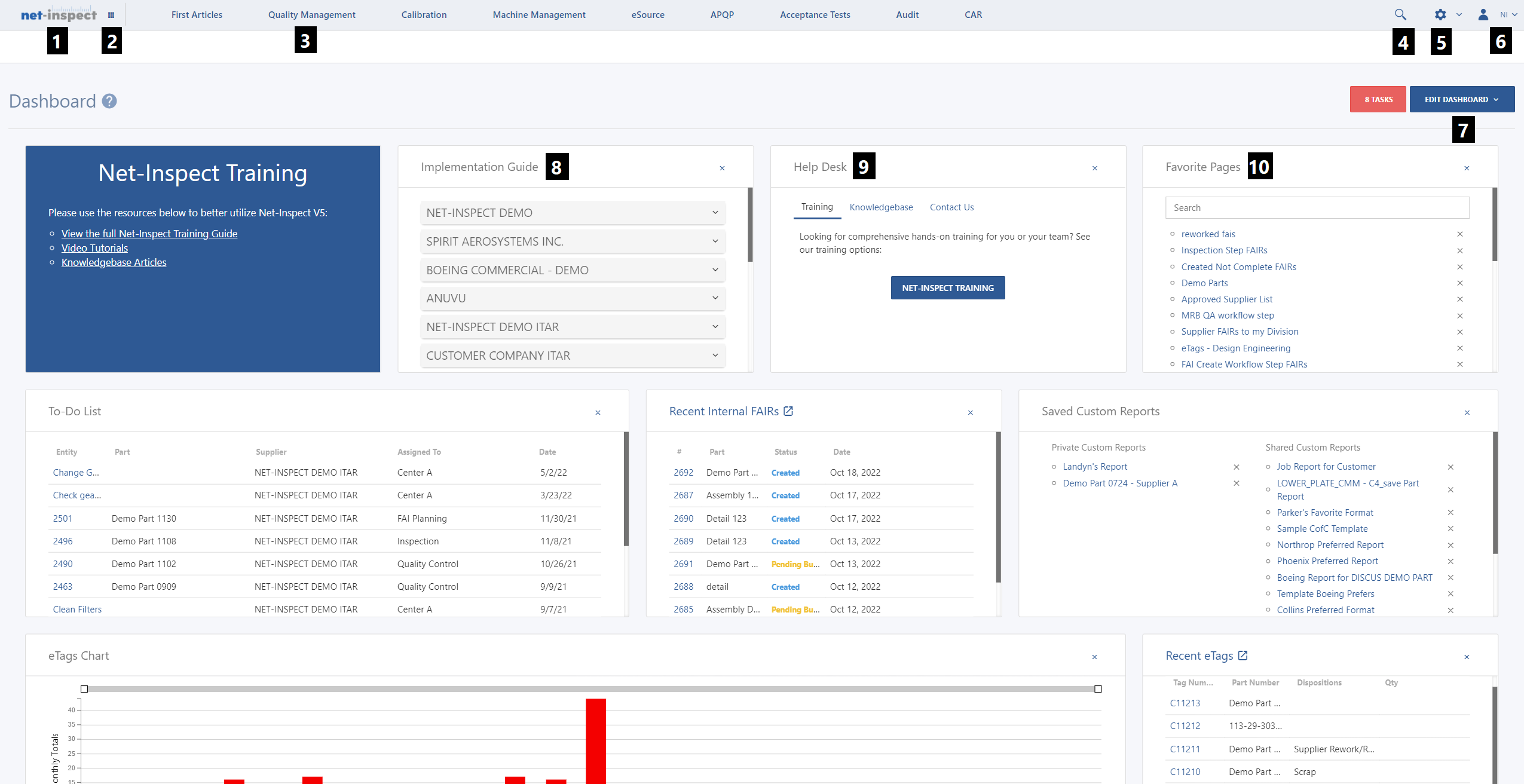Screen dimensions: 1524x784
Task: Open the Quality Management menu
Action: pos(312,14)
